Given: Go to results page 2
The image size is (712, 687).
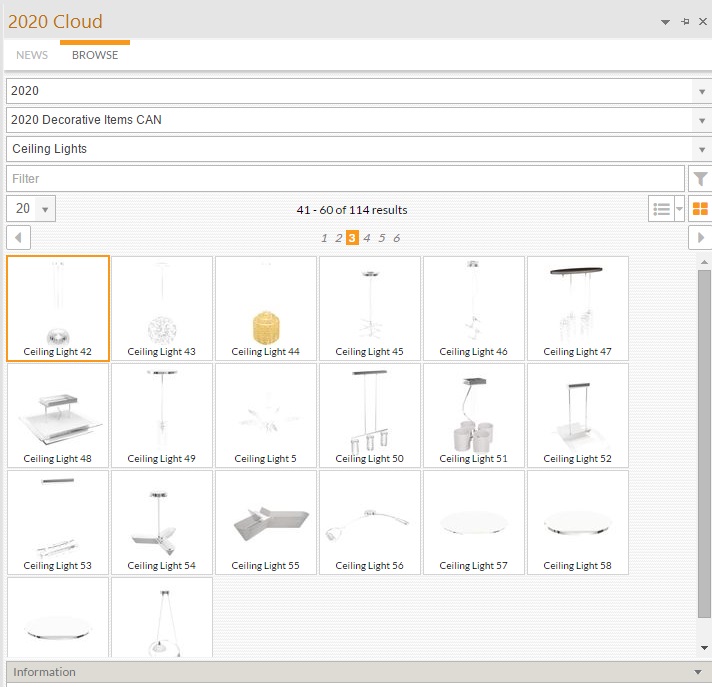Looking at the screenshot, I should (x=338, y=238).
